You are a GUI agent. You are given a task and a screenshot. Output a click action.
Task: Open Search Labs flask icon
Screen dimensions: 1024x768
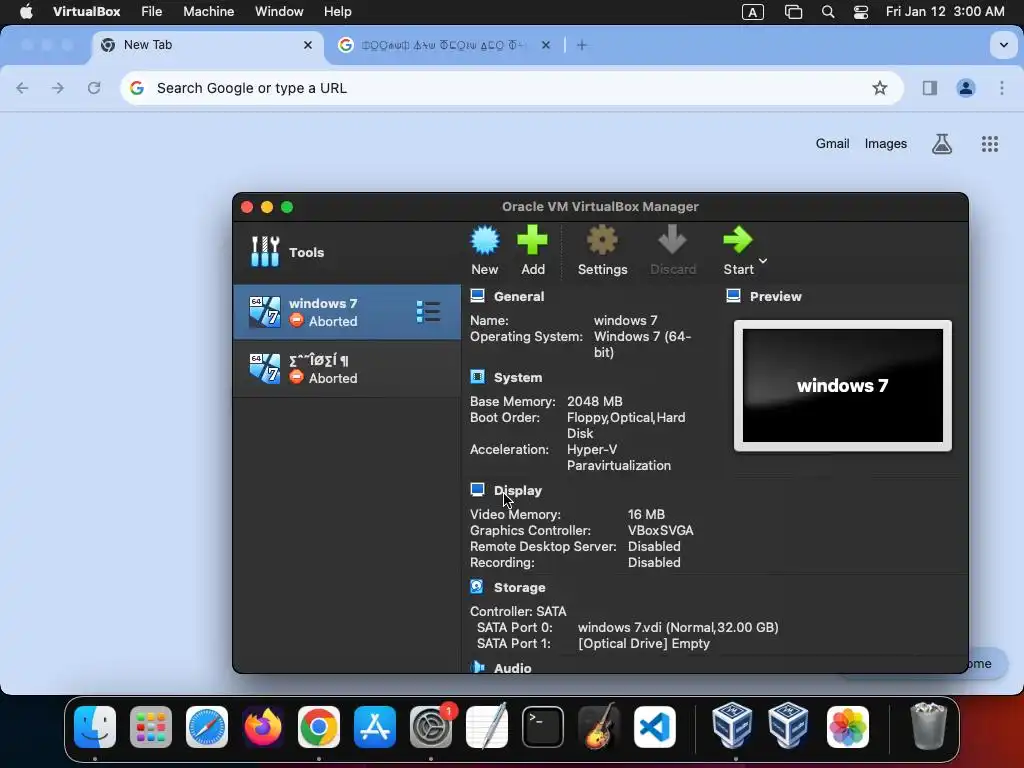coord(941,144)
